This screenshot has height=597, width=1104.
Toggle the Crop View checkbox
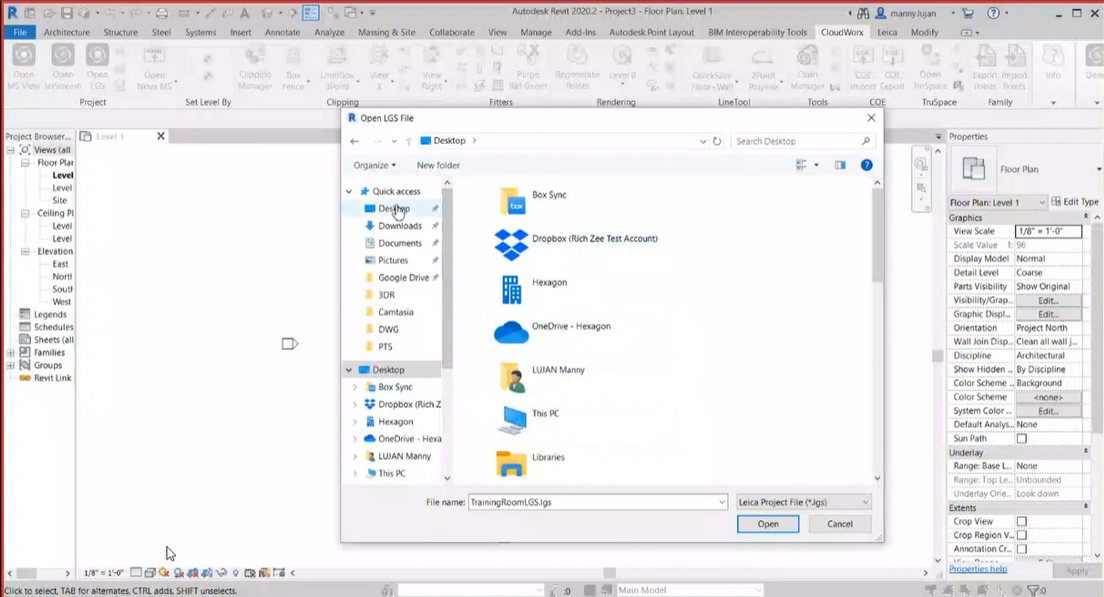1022,522
